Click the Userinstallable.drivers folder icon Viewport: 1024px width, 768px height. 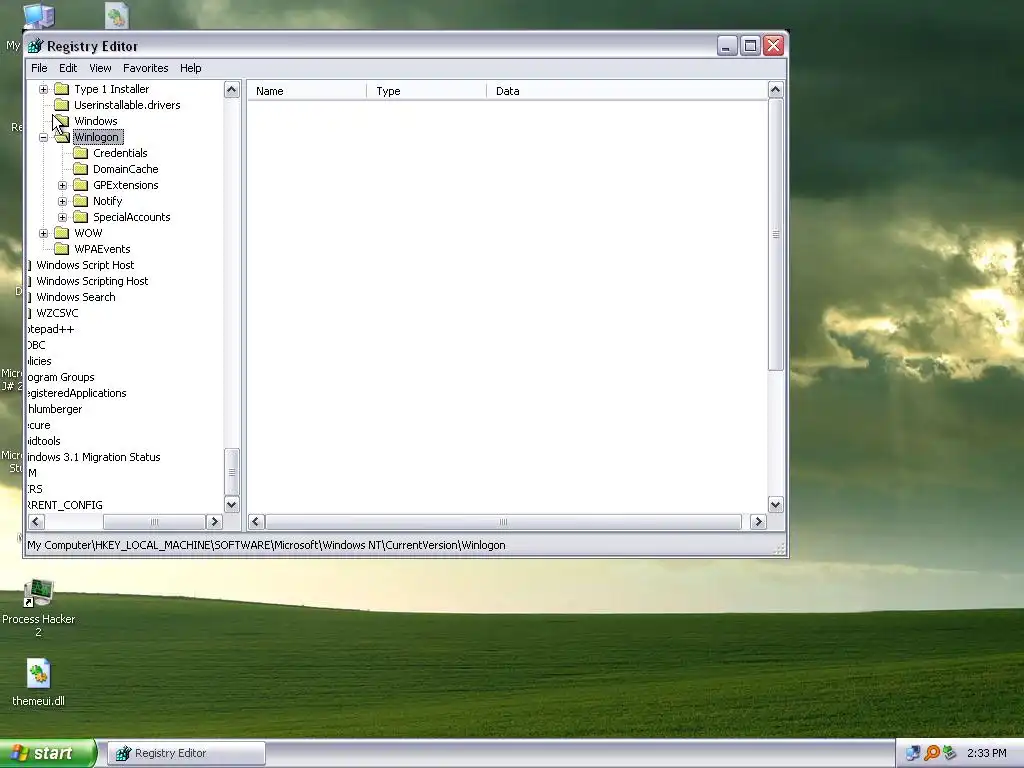(61, 104)
